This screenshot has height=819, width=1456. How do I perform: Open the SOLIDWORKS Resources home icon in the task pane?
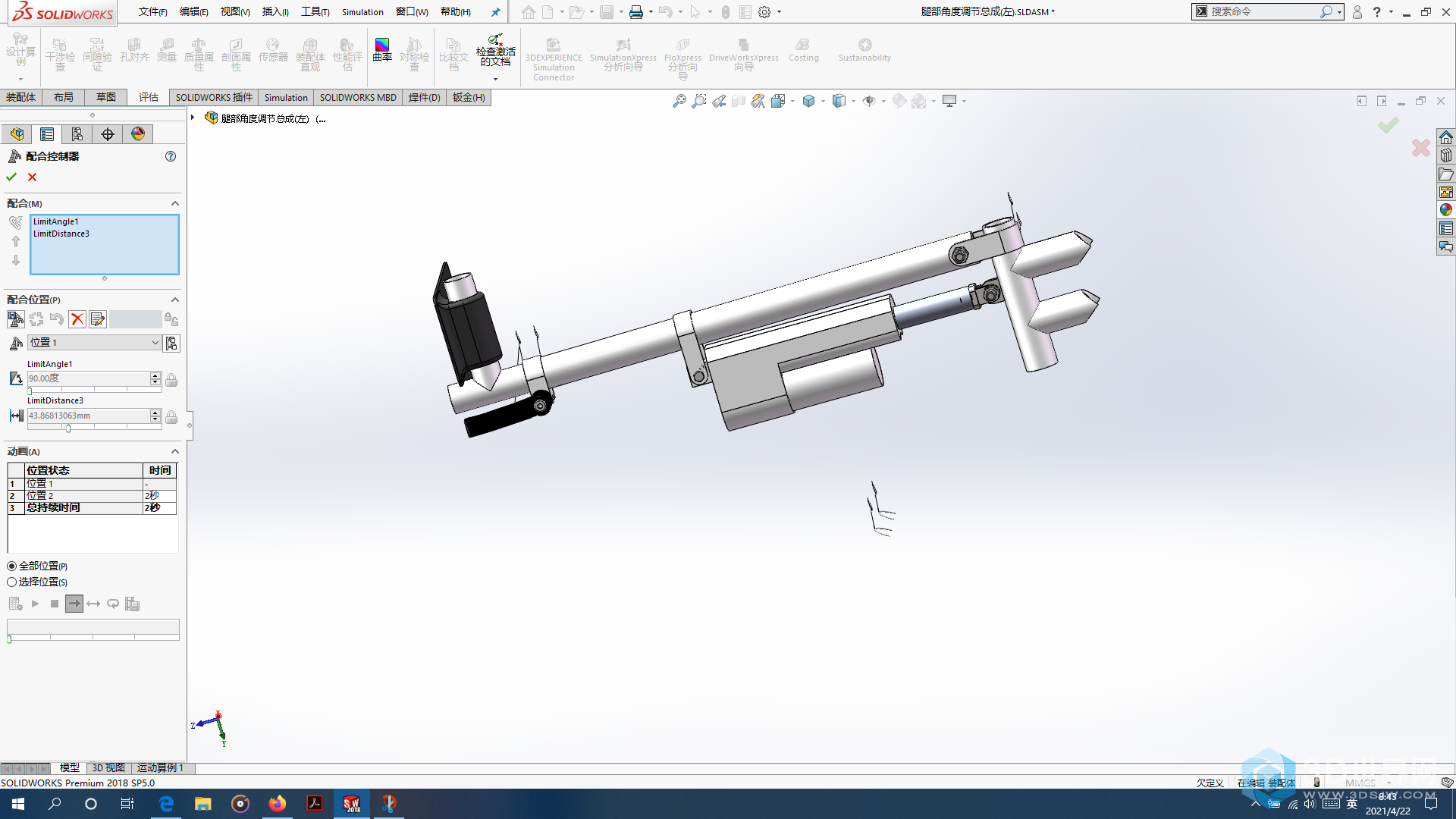coord(1446,137)
